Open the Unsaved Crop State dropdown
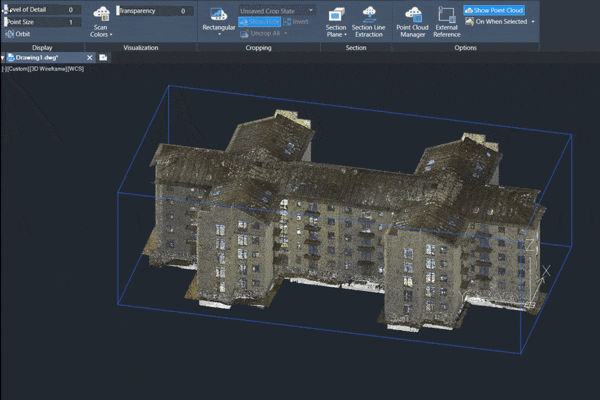Screen dimensions: 600x400 tap(277, 11)
